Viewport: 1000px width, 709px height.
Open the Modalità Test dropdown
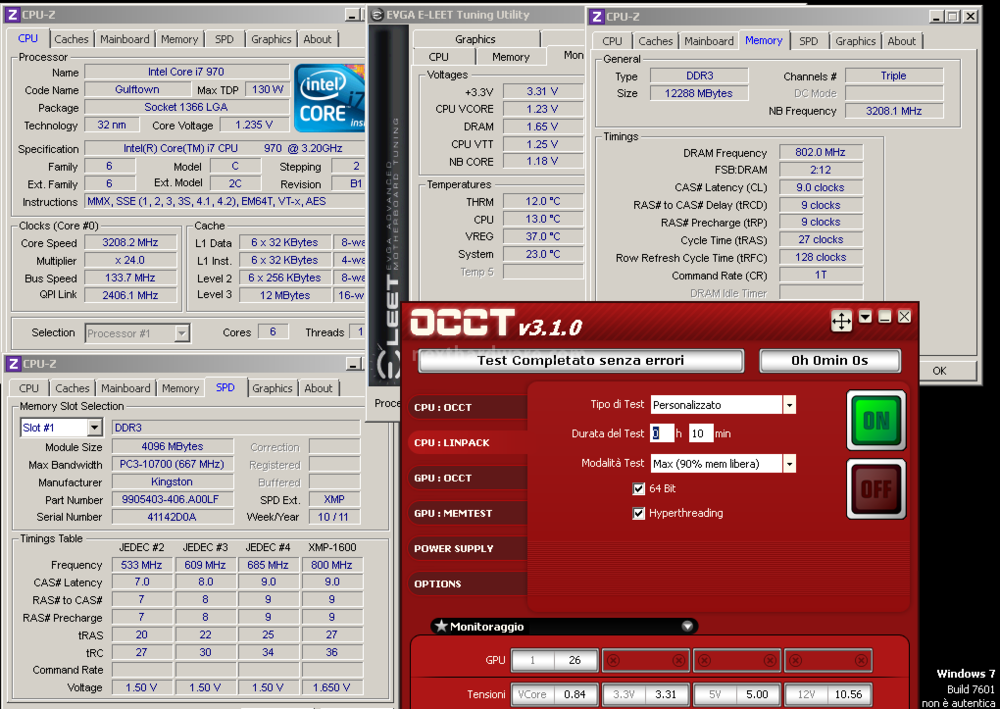(x=789, y=464)
